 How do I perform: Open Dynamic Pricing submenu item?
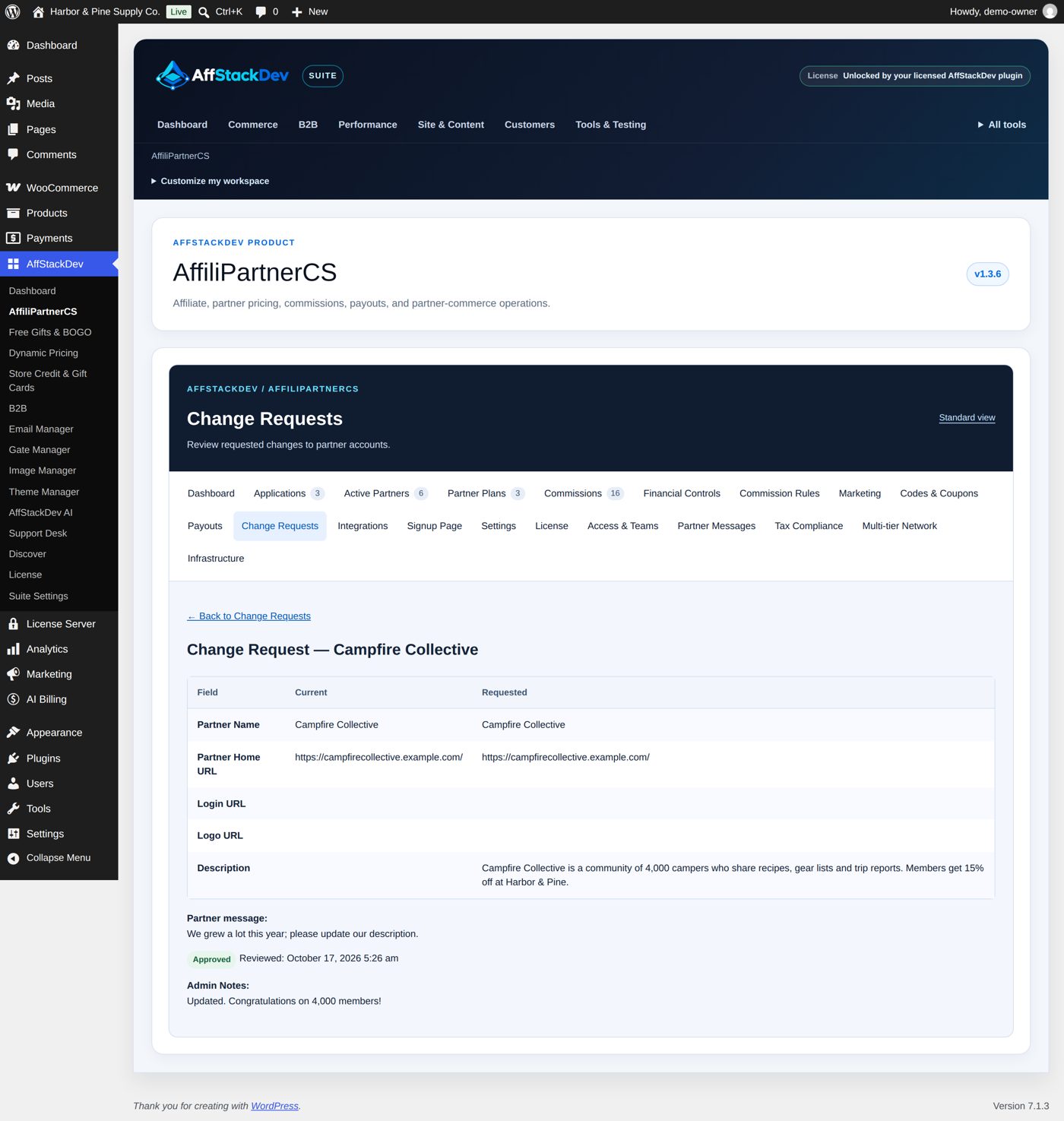(x=43, y=353)
